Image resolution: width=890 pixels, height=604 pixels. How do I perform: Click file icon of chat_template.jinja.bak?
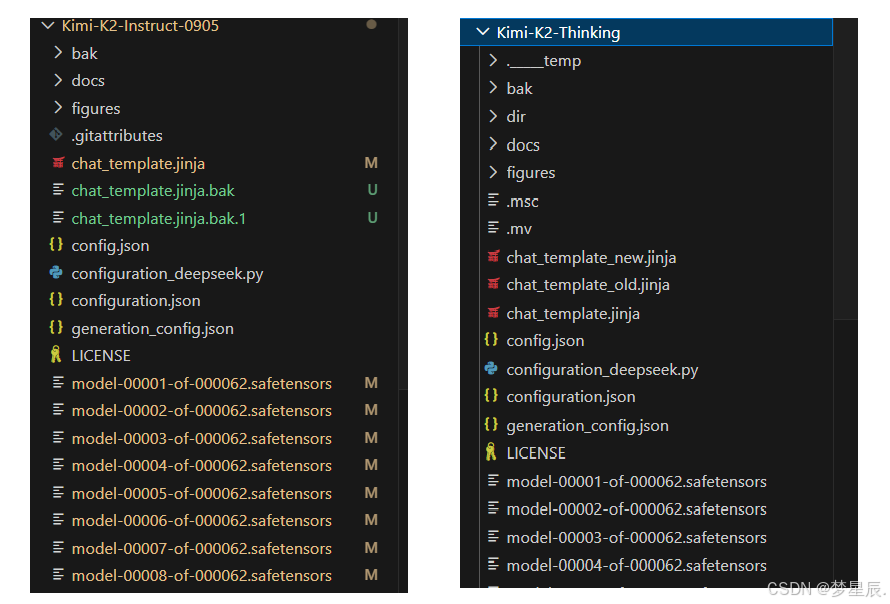click(58, 190)
